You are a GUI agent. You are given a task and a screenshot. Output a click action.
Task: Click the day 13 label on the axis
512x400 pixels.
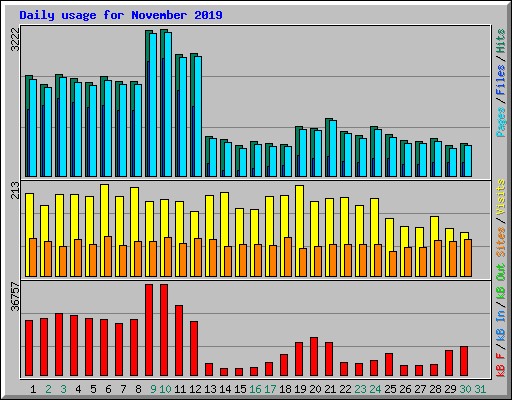pyautogui.click(x=210, y=389)
